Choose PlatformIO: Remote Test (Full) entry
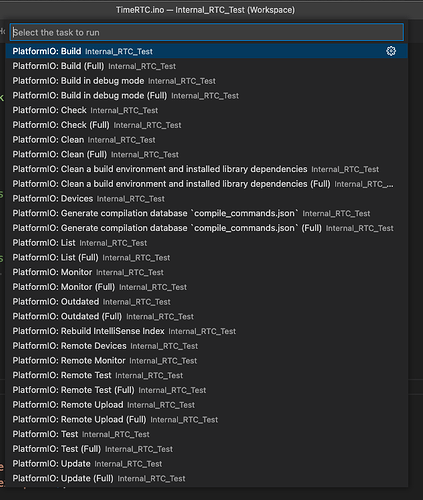This screenshot has width=423, height=500. coord(206,390)
